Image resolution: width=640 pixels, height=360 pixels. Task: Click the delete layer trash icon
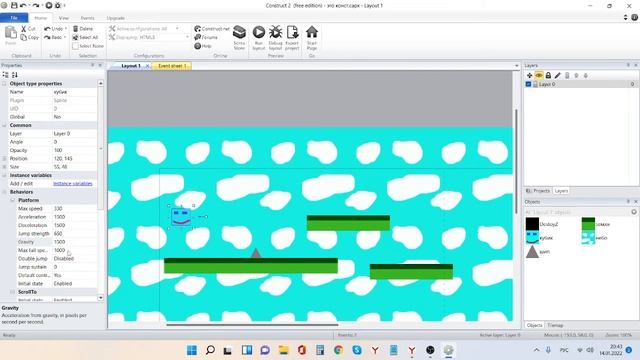pyautogui.click(x=567, y=76)
